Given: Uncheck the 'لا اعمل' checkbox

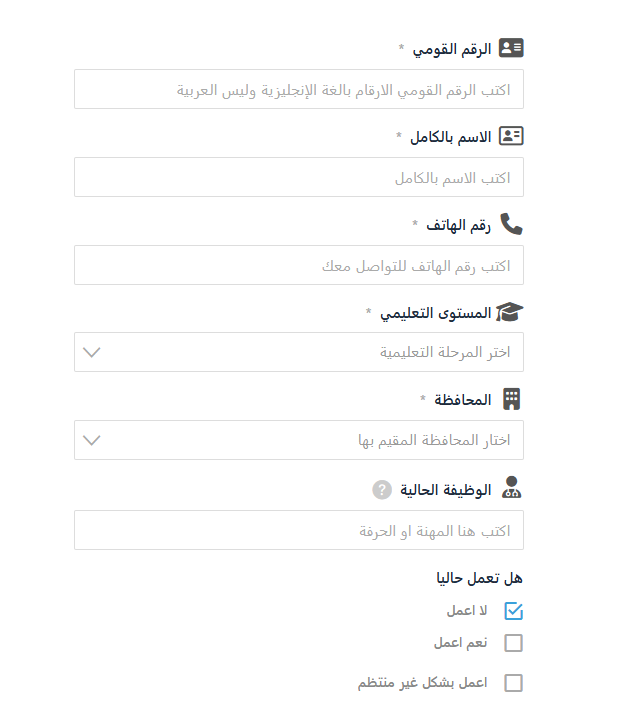Looking at the screenshot, I should point(514,610).
